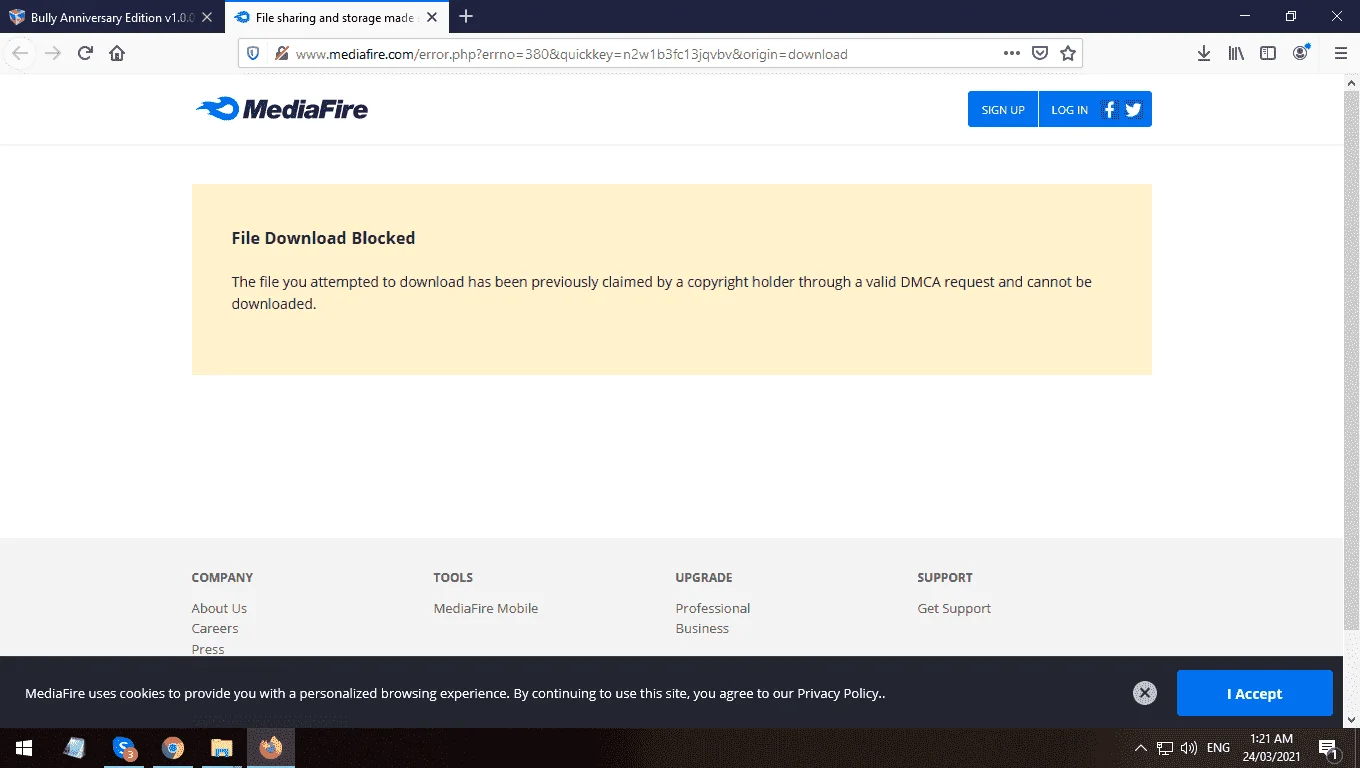
Task: Open the Twitter login icon
Action: pyautogui.click(x=1133, y=110)
